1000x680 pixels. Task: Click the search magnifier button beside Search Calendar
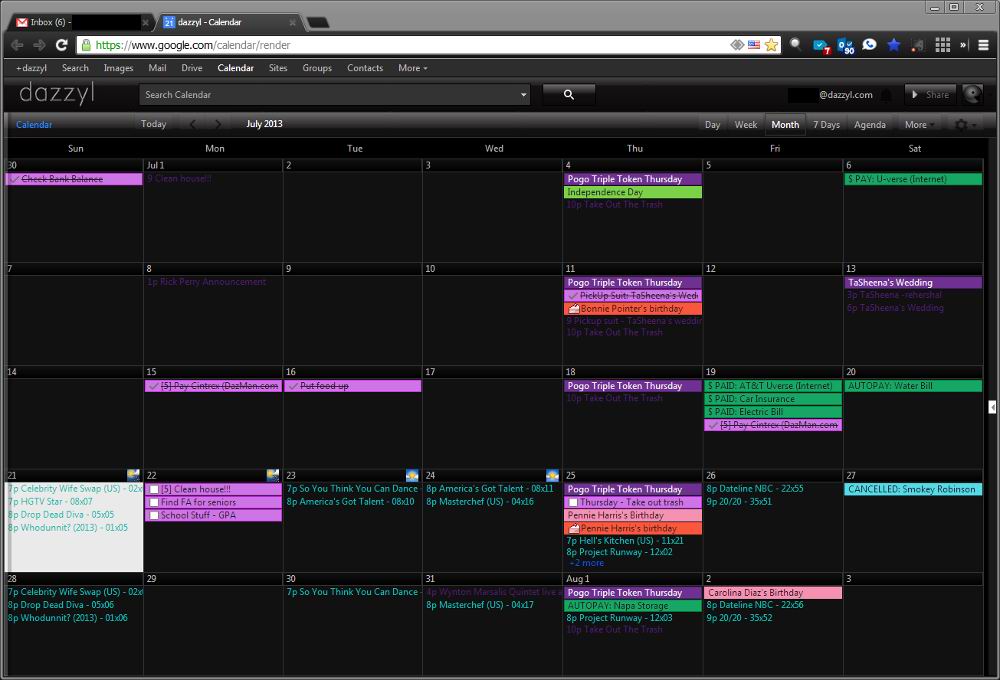(569, 94)
